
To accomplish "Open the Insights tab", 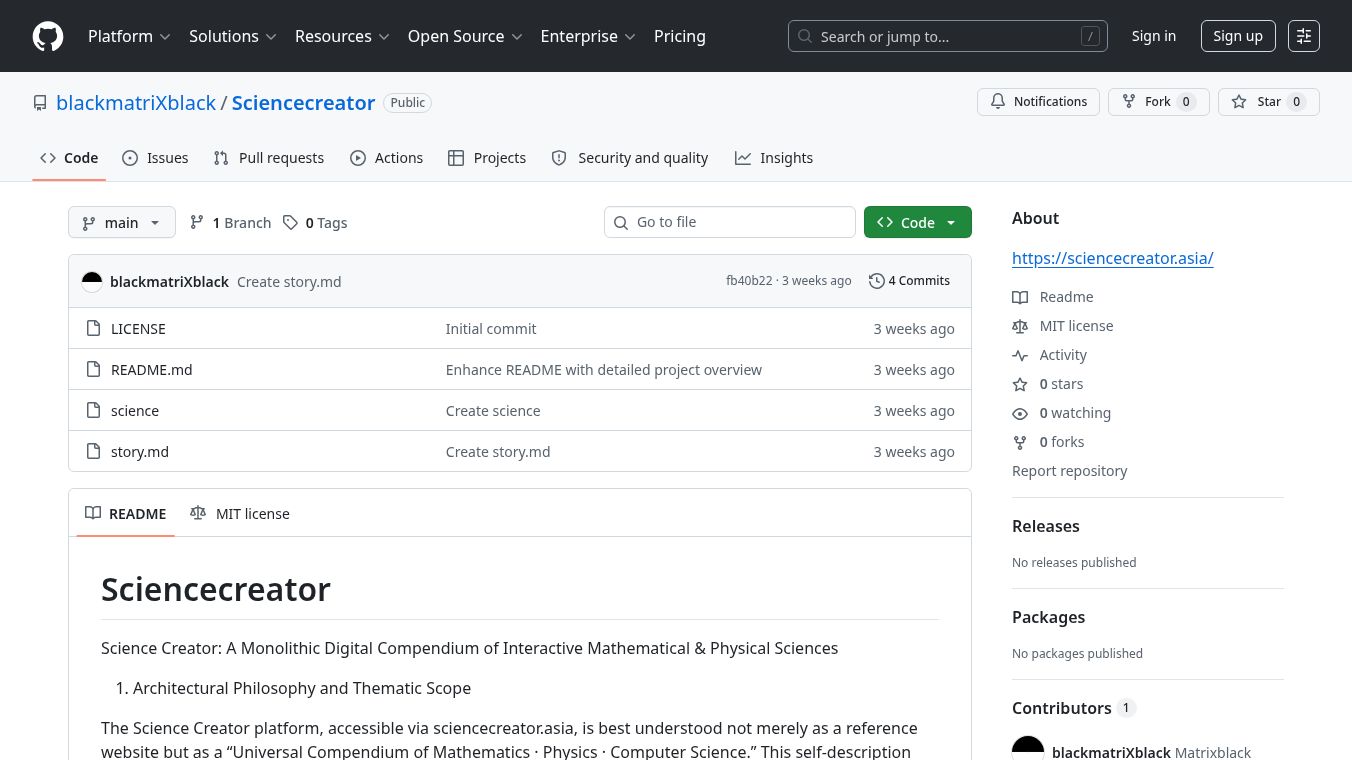I will point(774,158).
